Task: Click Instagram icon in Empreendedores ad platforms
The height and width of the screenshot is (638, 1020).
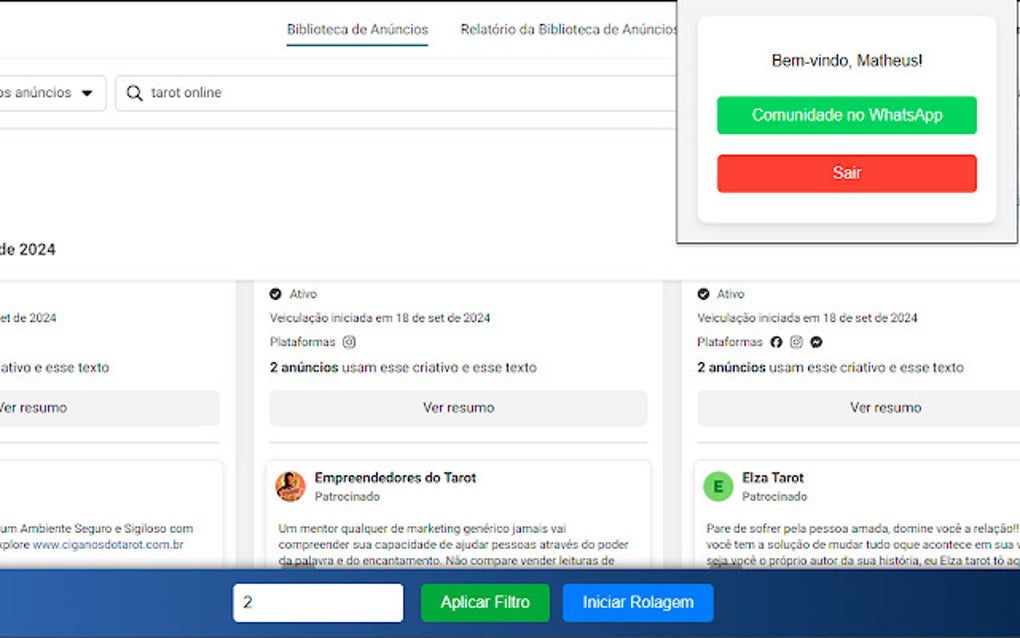Action: 349,342
